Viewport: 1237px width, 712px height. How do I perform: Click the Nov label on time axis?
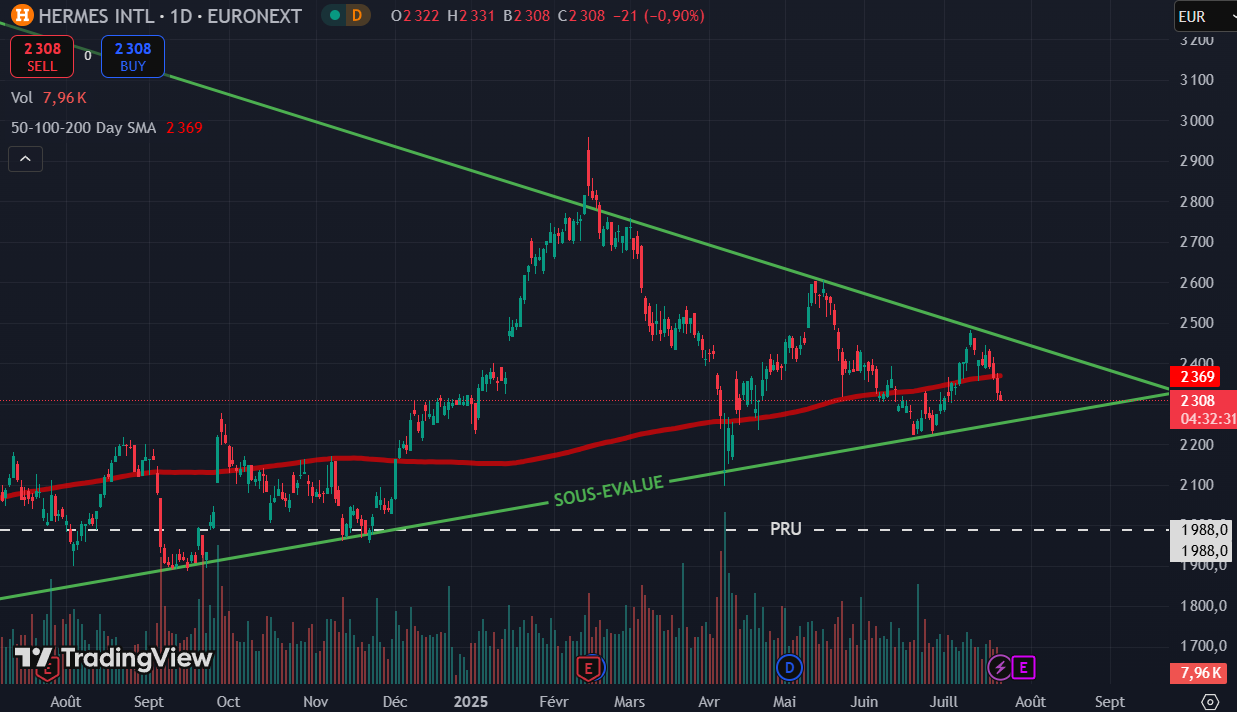pyautogui.click(x=317, y=702)
